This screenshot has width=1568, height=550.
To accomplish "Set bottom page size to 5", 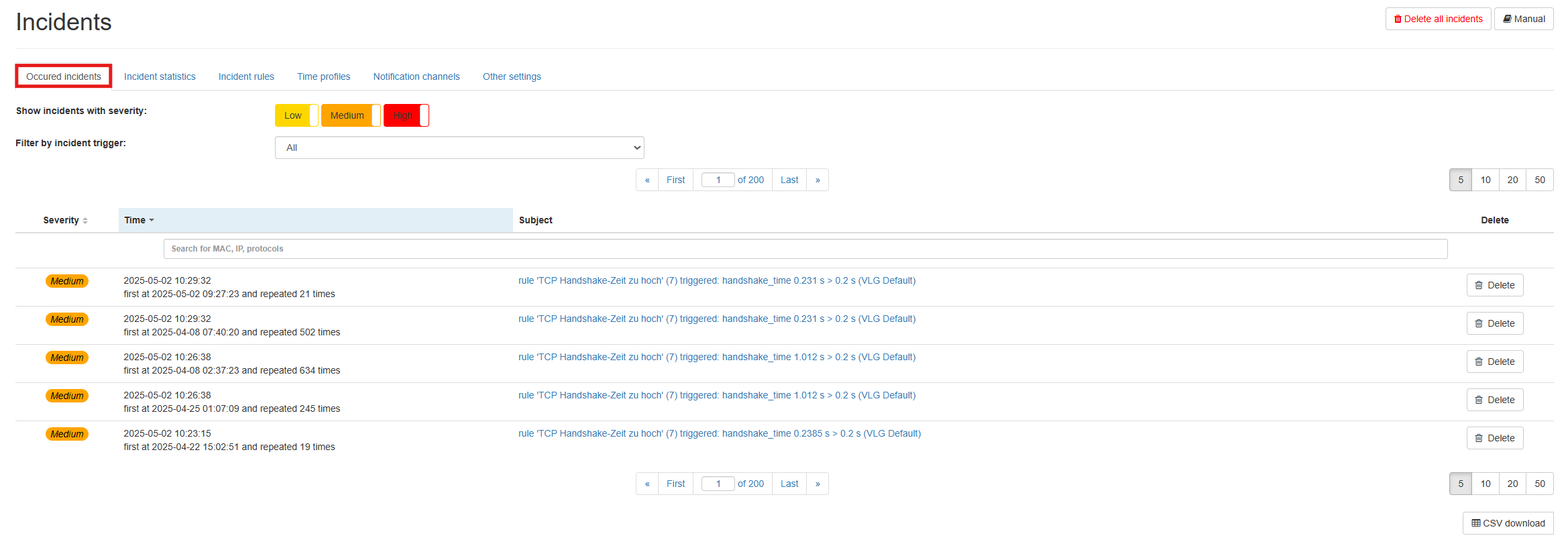I will coord(1461,484).
